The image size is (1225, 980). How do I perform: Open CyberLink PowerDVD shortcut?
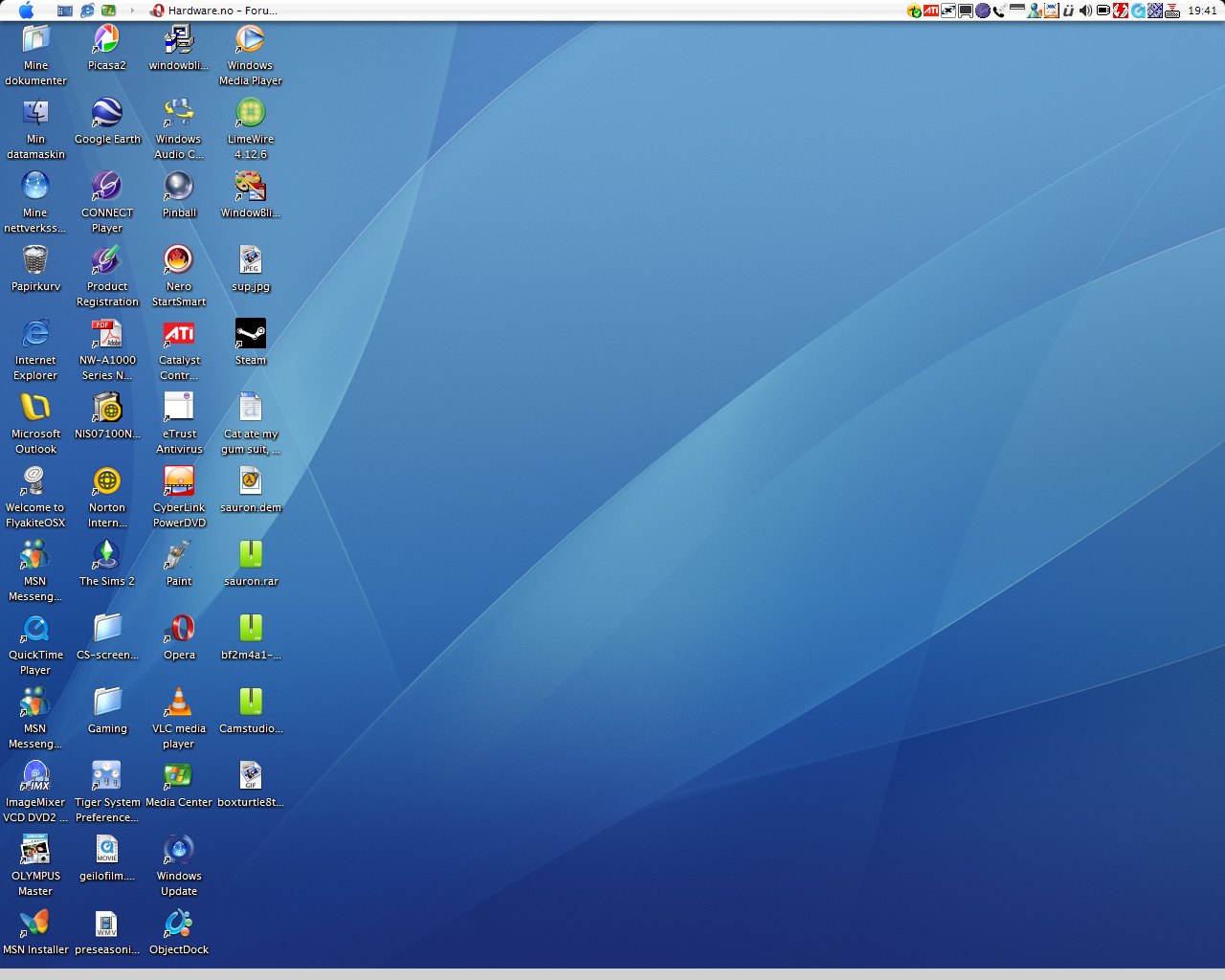[179, 482]
